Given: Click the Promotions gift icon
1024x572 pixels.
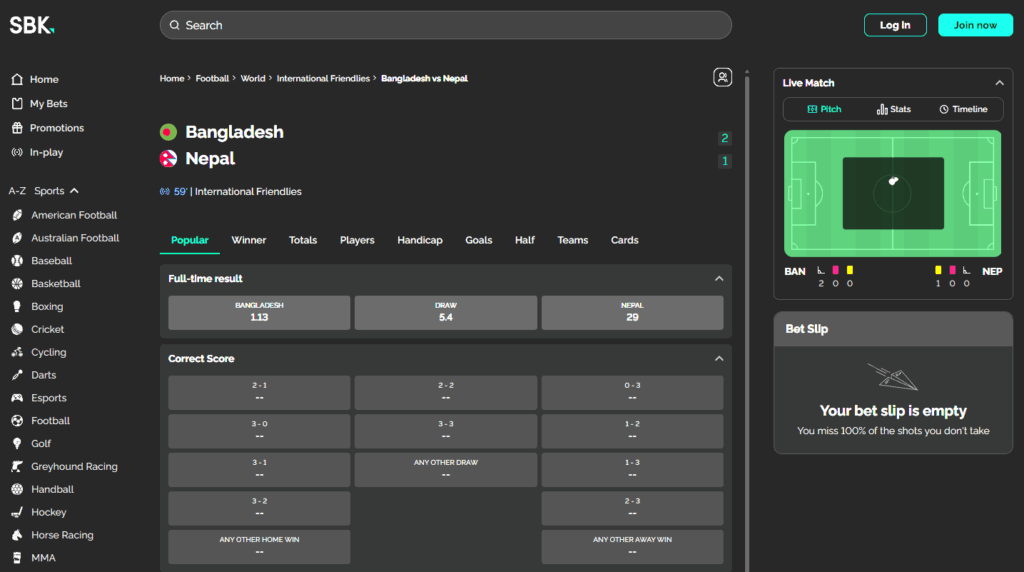Looking at the screenshot, I should pyautogui.click(x=17, y=128).
